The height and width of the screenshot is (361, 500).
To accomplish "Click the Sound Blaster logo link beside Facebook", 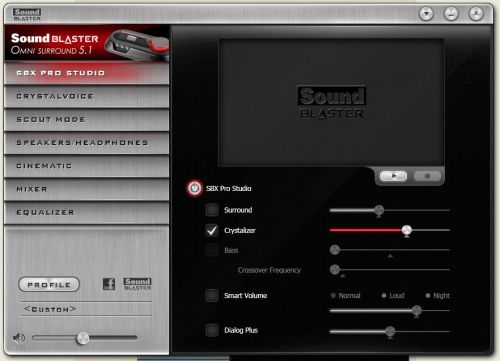I will click(x=137, y=284).
